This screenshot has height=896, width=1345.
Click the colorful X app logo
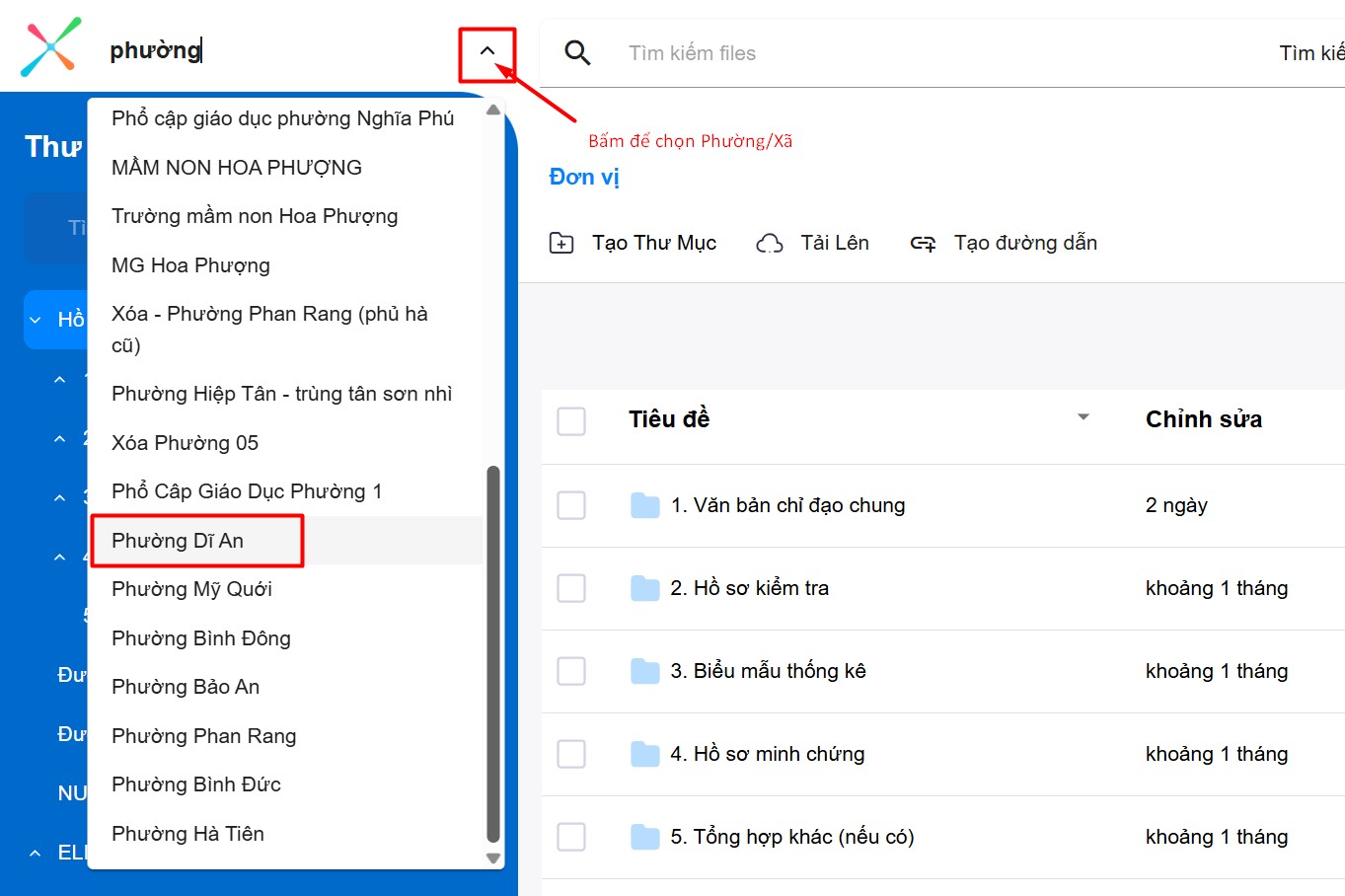[x=51, y=47]
